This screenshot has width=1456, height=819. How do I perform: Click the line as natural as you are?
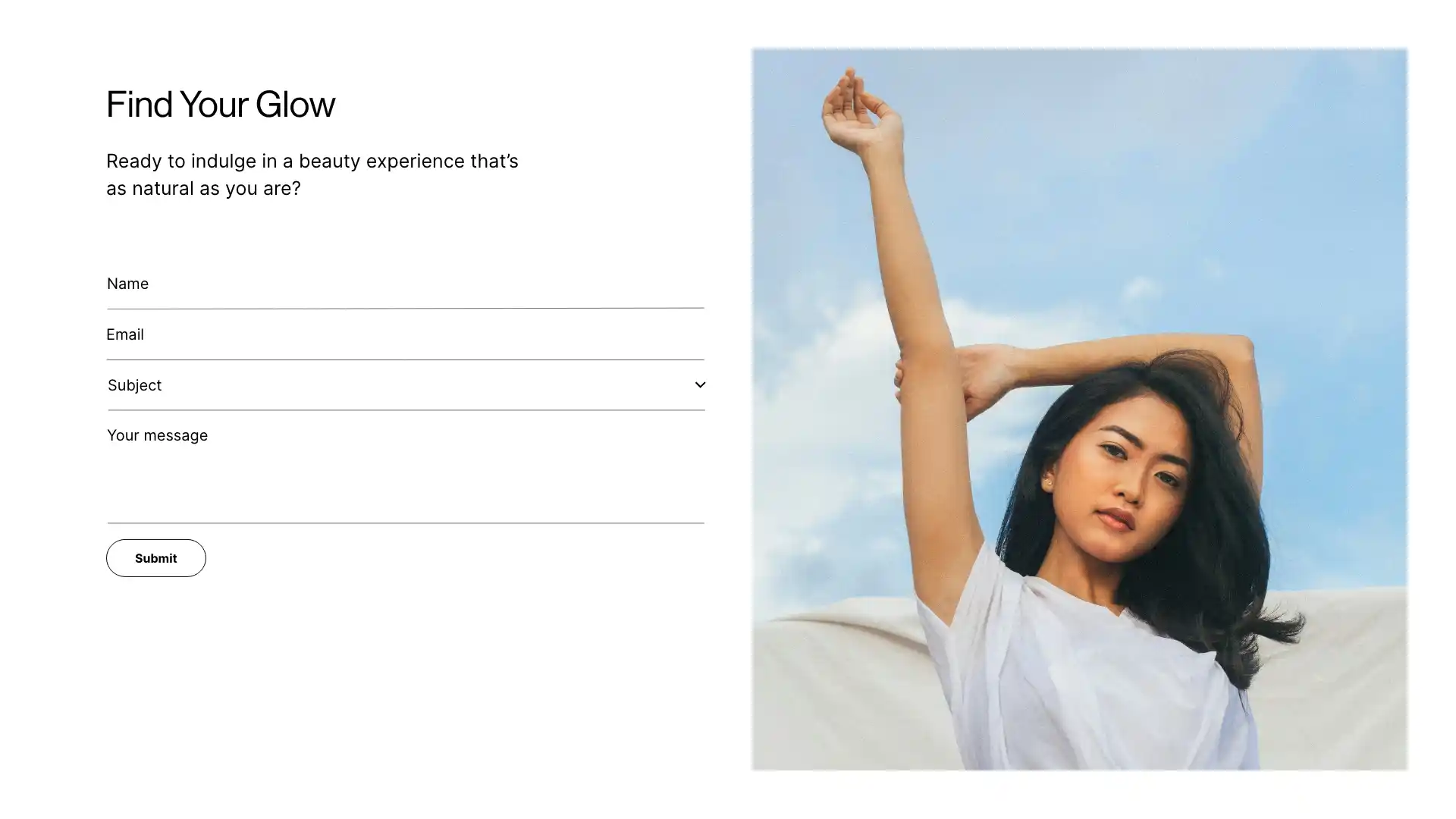pyautogui.click(x=203, y=188)
